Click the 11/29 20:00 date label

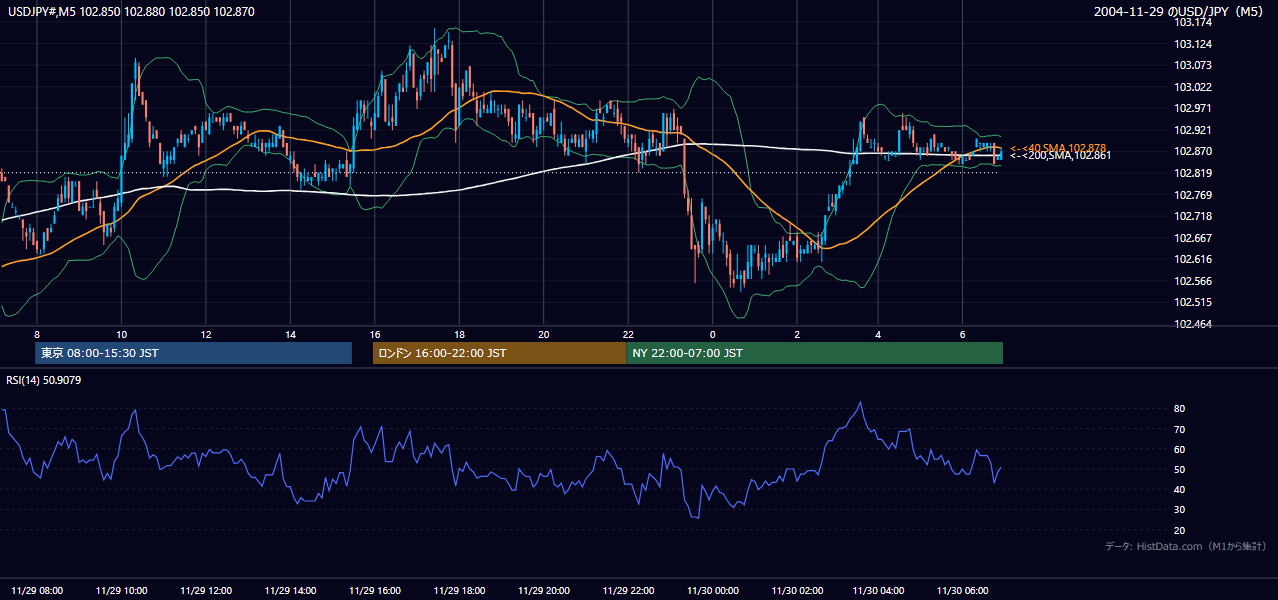tap(543, 591)
